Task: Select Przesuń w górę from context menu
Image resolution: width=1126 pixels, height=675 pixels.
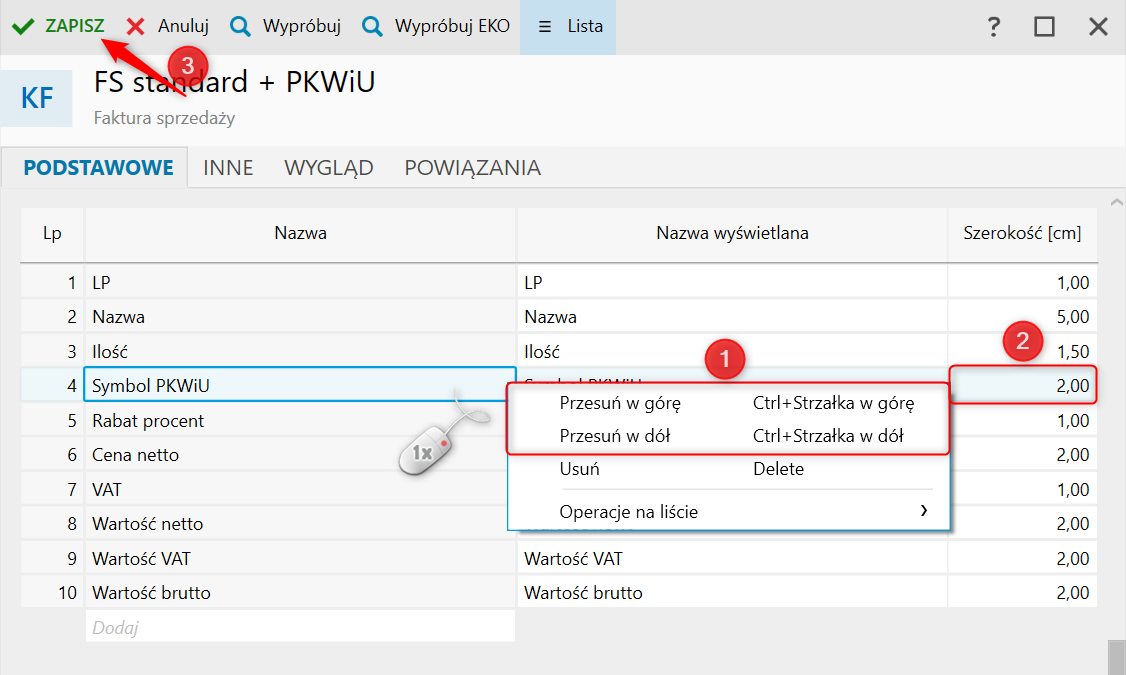Action: tap(620, 404)
